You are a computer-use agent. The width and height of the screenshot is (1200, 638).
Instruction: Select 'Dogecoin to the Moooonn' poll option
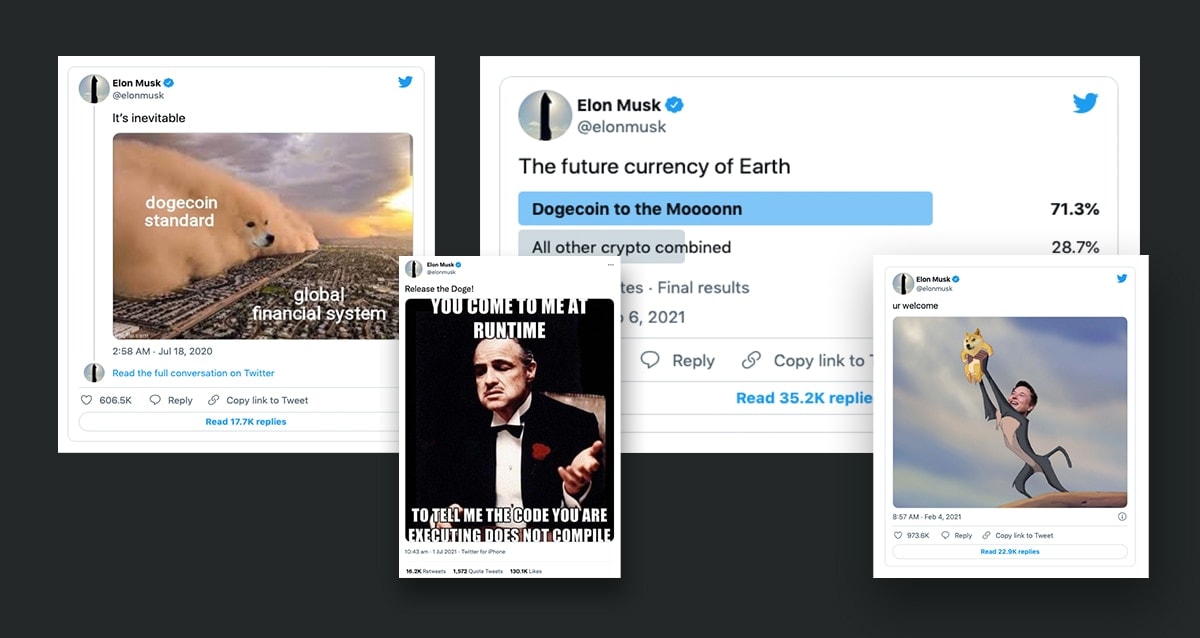click(725, 209)
